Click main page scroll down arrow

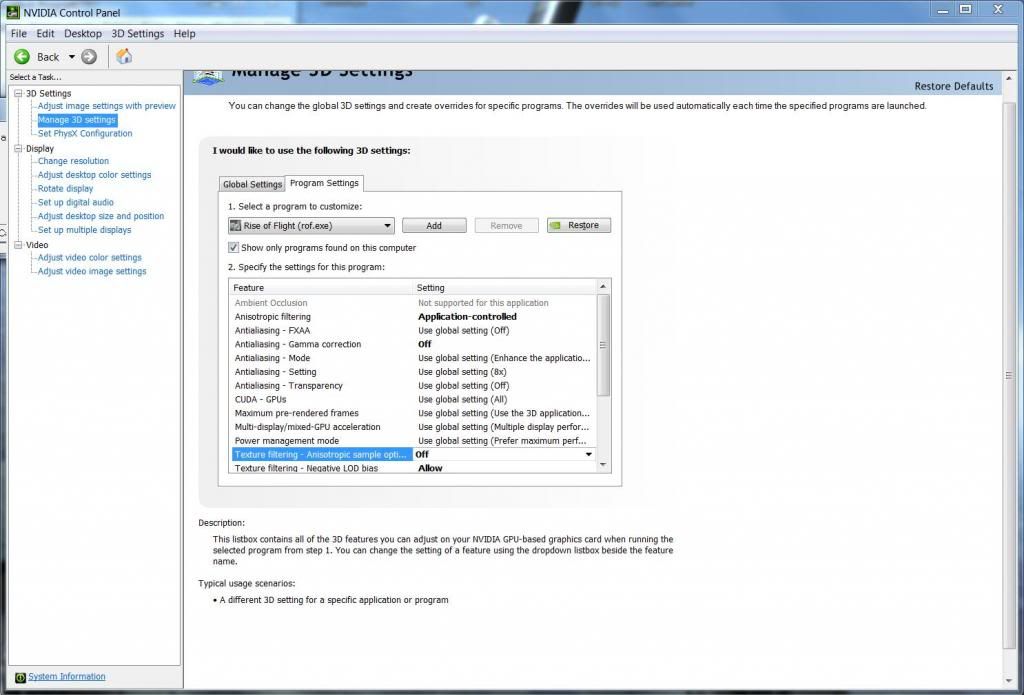point(1010,681)
